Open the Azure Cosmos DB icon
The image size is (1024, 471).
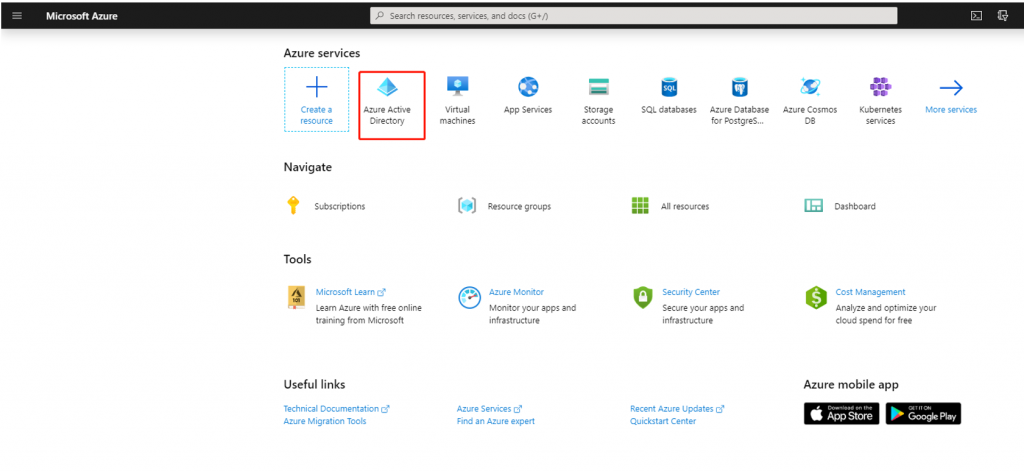tap(810, 87)
